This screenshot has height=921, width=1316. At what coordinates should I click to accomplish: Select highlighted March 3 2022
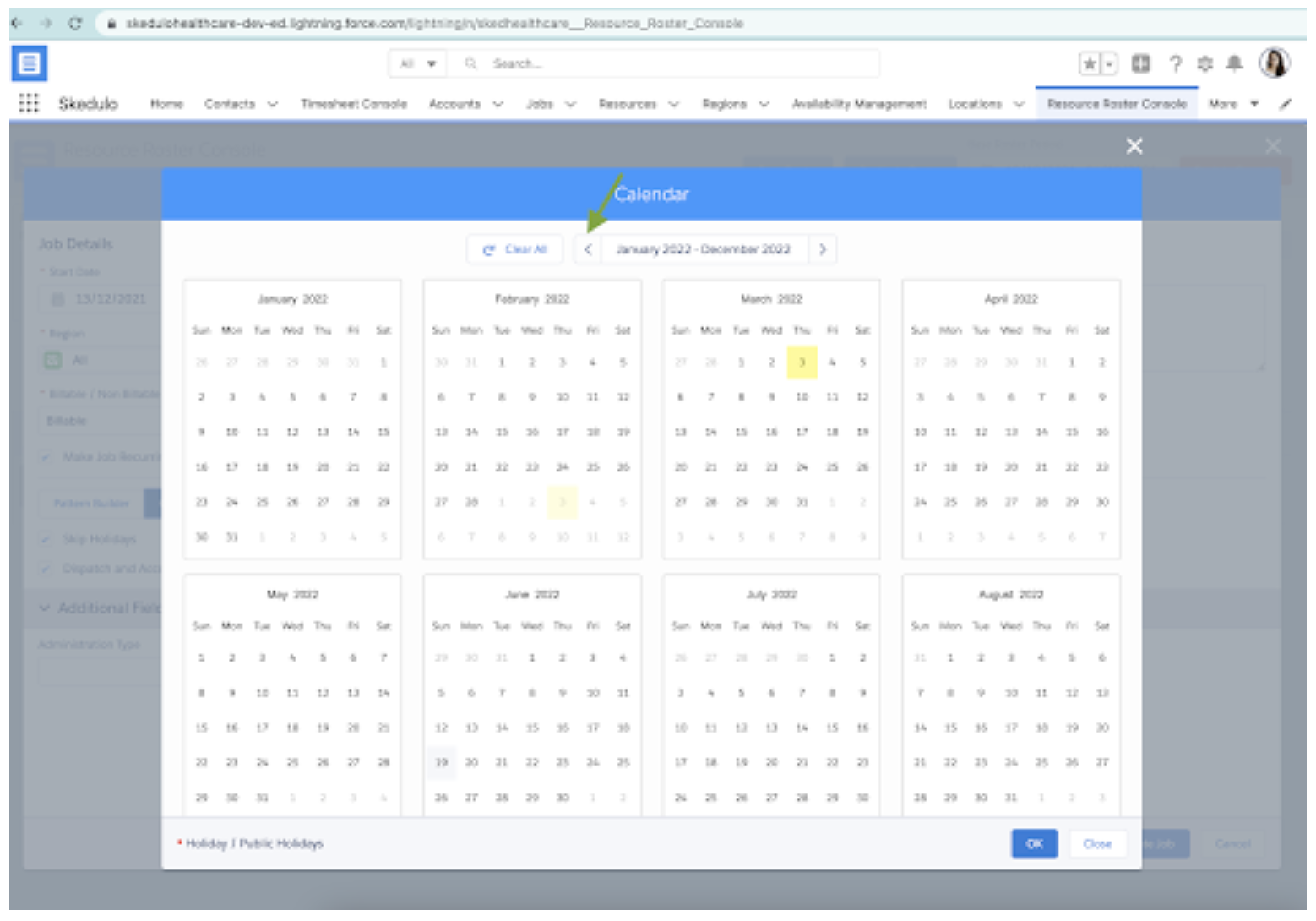tap(802, 362)
